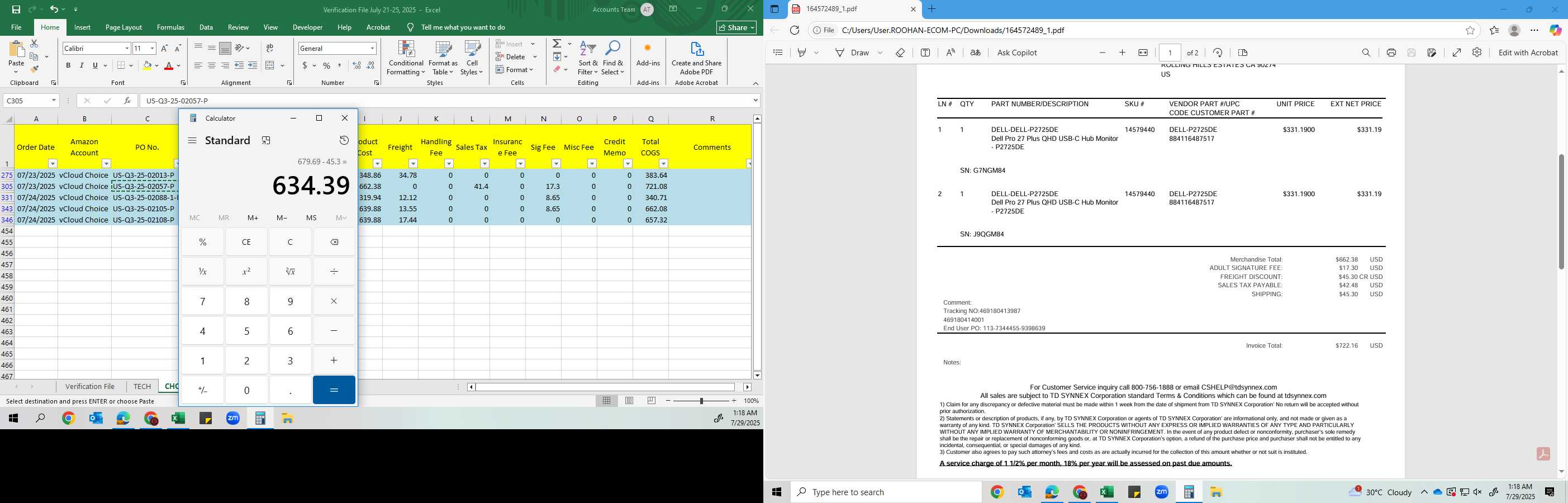Image resolution: width=1568 pixels, height=503 pixels.
Task: Select the Verification File sheet tab
Action: tap(89, 386)
